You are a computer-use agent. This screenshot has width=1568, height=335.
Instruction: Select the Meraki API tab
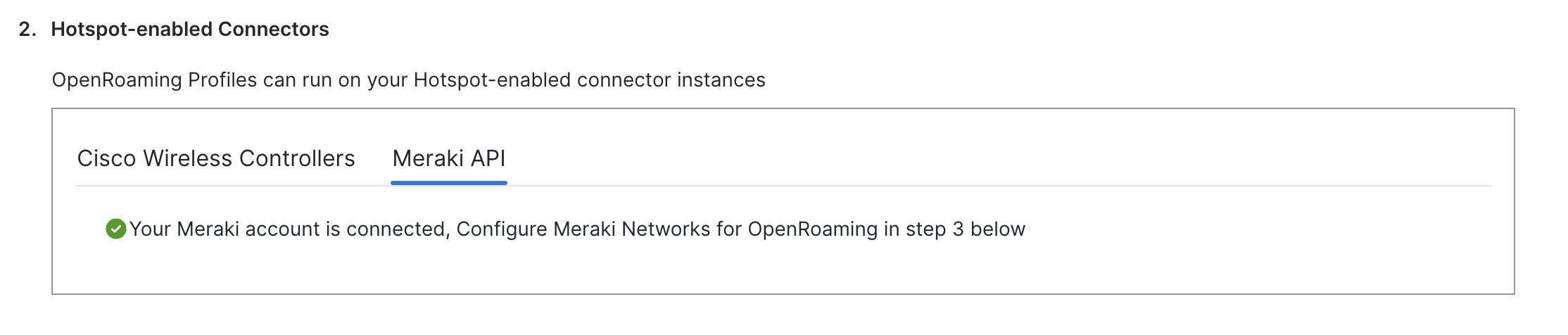[x=449, y=158]
